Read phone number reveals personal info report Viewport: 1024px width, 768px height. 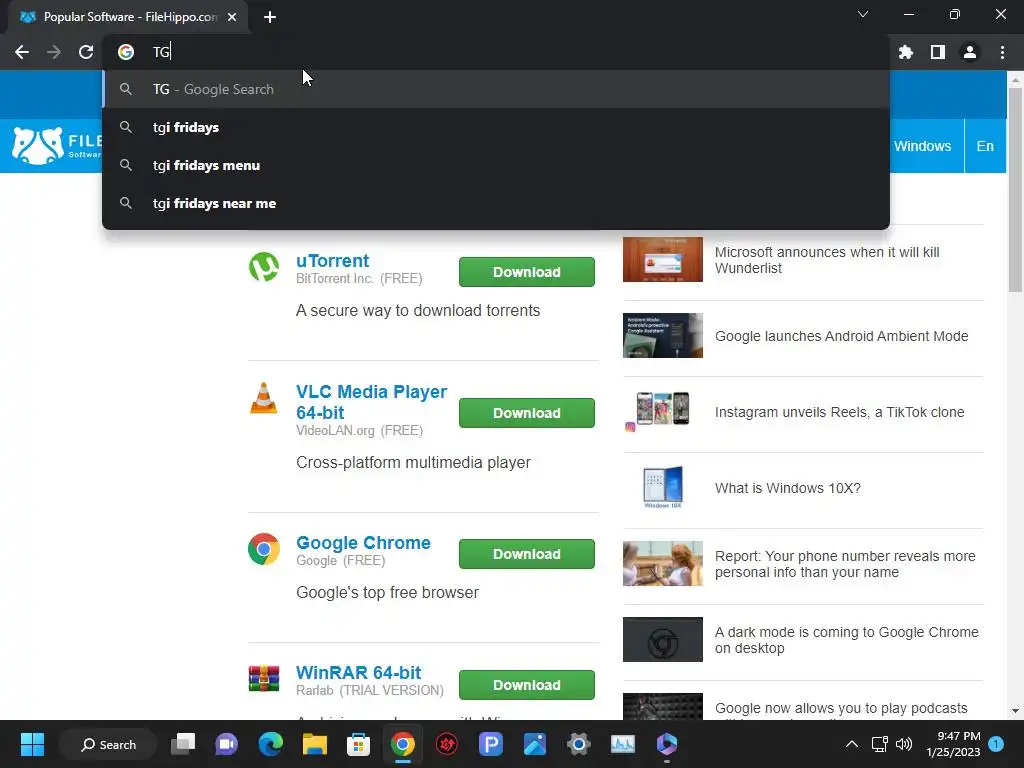point(845,564)
